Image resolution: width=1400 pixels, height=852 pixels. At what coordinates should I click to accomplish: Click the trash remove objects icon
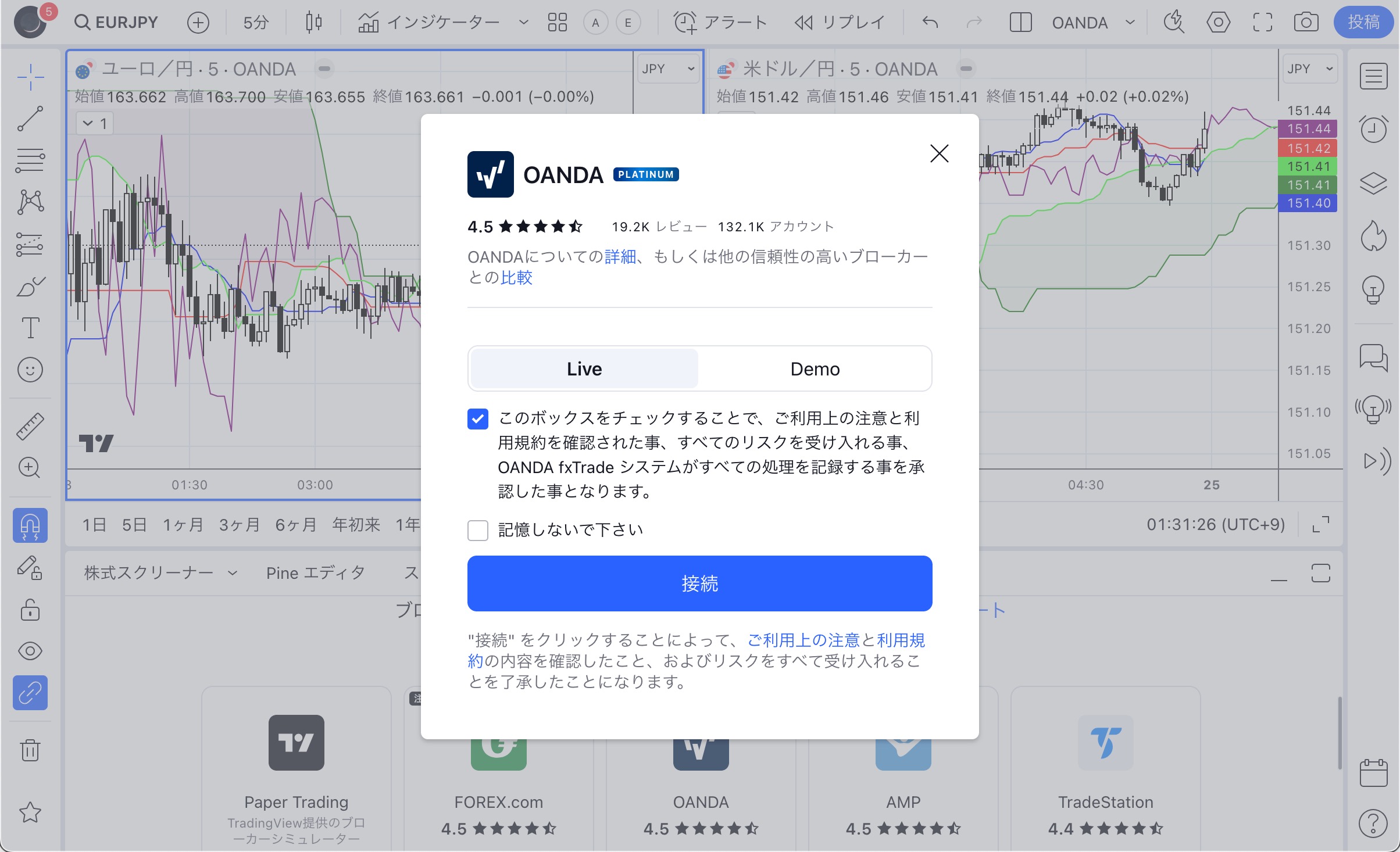click(30, 750)
